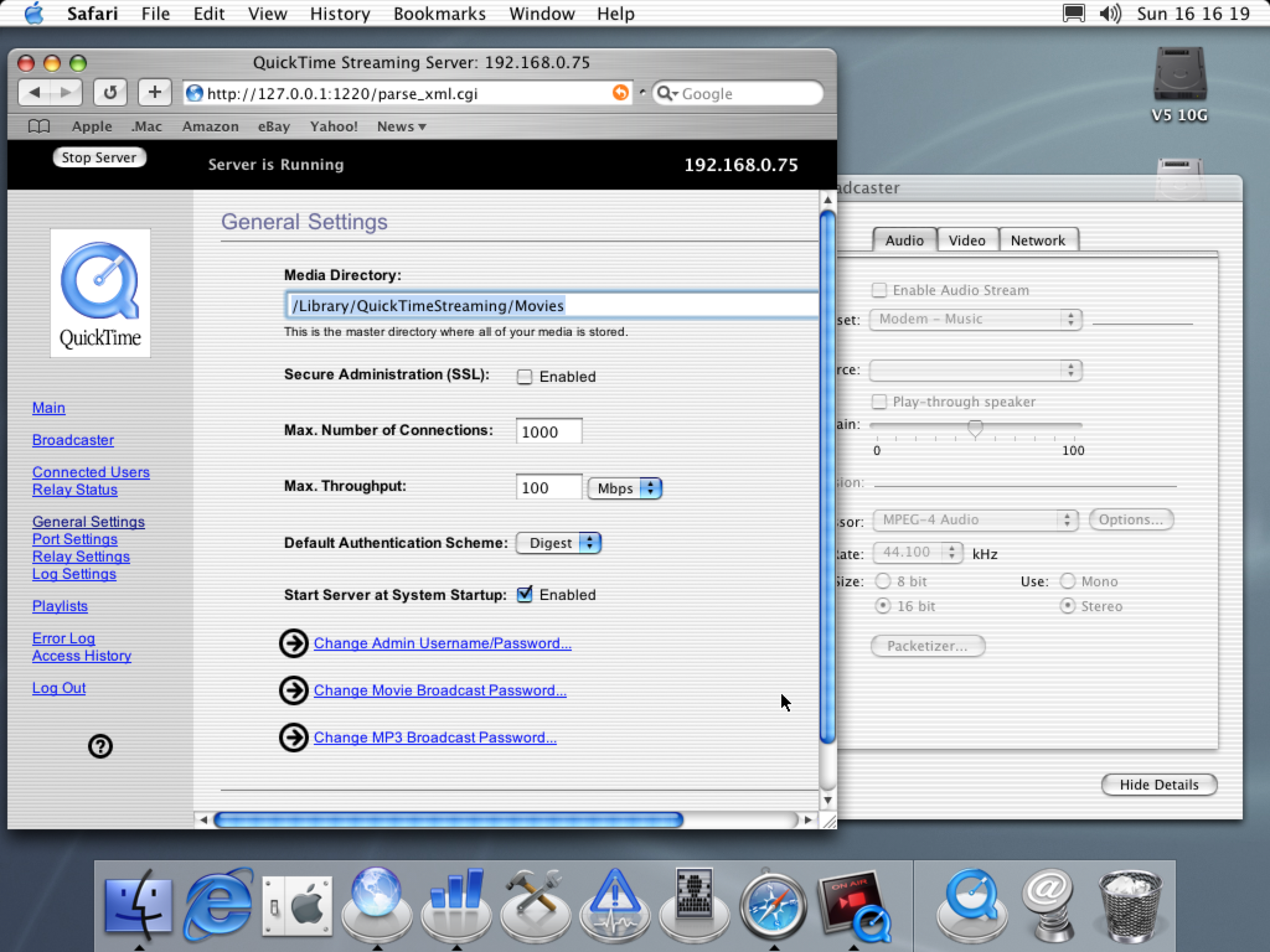Enable Secure Administration SSL checkbox

pyautogui.click(x=525, y=377)
